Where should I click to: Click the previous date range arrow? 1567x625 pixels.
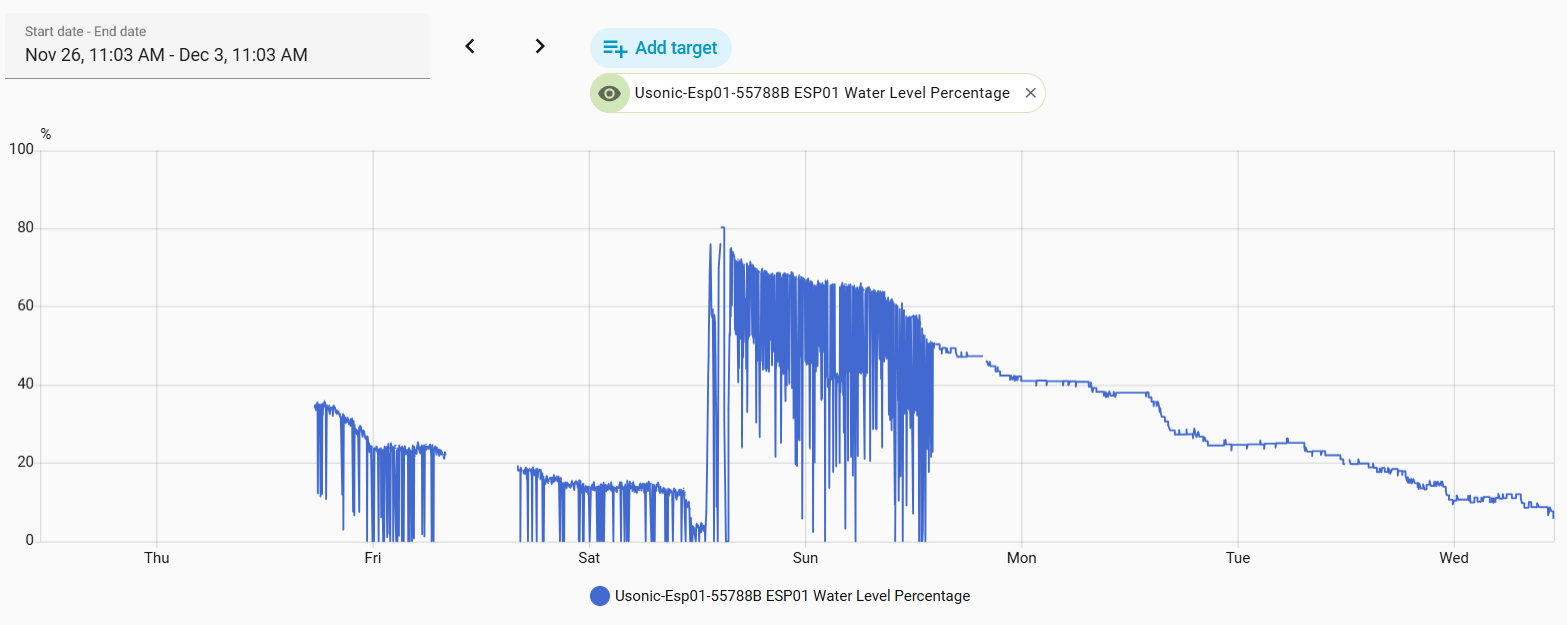pos(470,46)
